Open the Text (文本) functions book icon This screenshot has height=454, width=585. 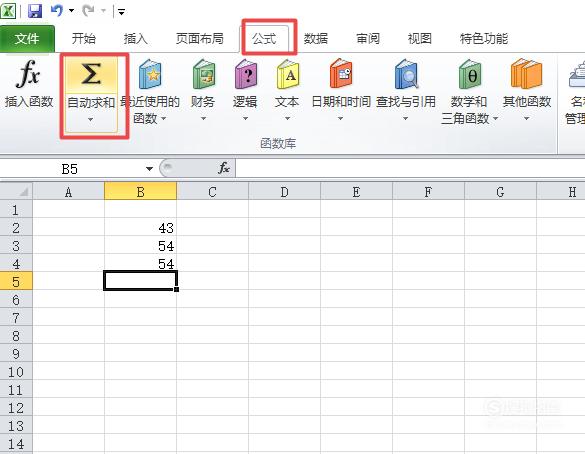coord(288,75)
